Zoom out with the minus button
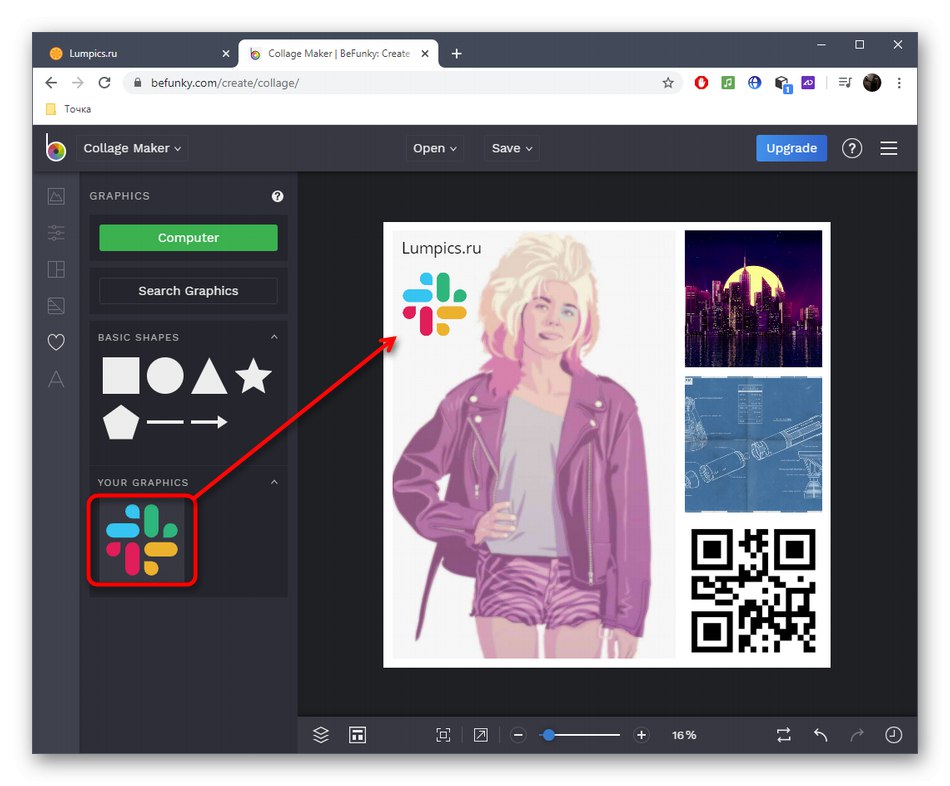950x786 pixels. [518, 735]
